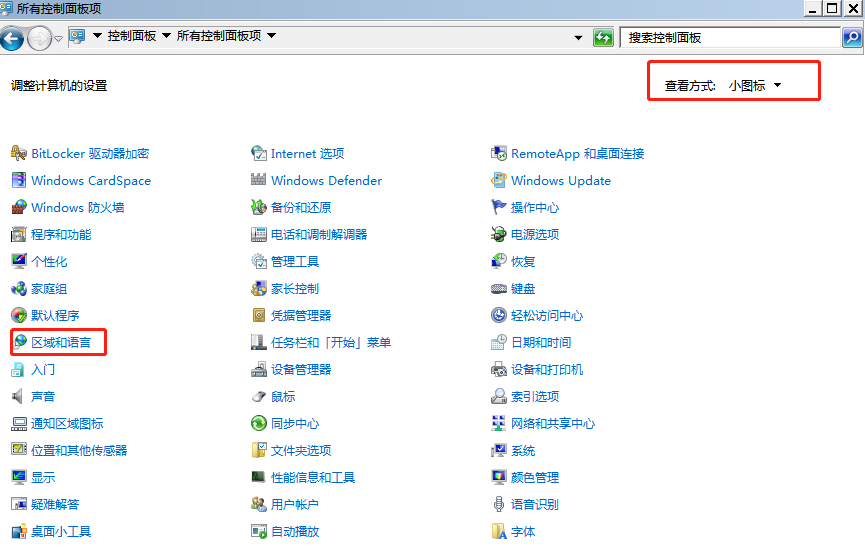Open the 用户帐户 link
Viewport: 865px width, 551px height.
pyautogui.click(x=294, y=505)
